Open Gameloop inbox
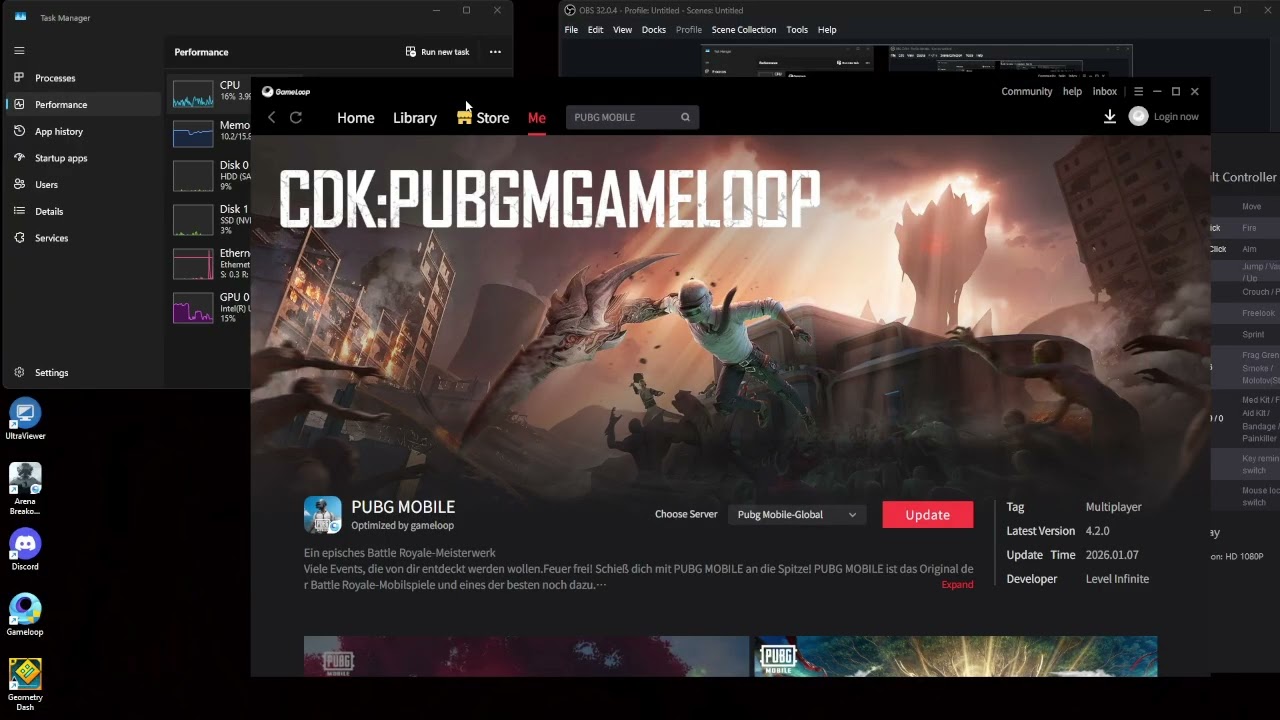Image resolution: width=1280 pixels, height=720 pixels. click(1105, 91)
